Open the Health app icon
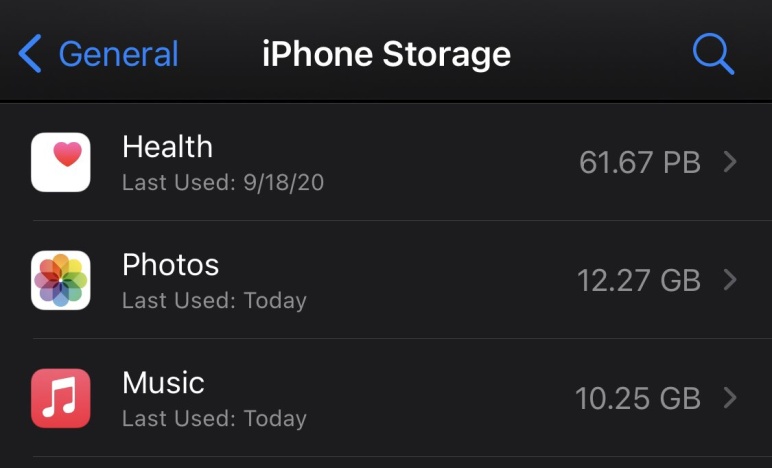 point(61,162)
